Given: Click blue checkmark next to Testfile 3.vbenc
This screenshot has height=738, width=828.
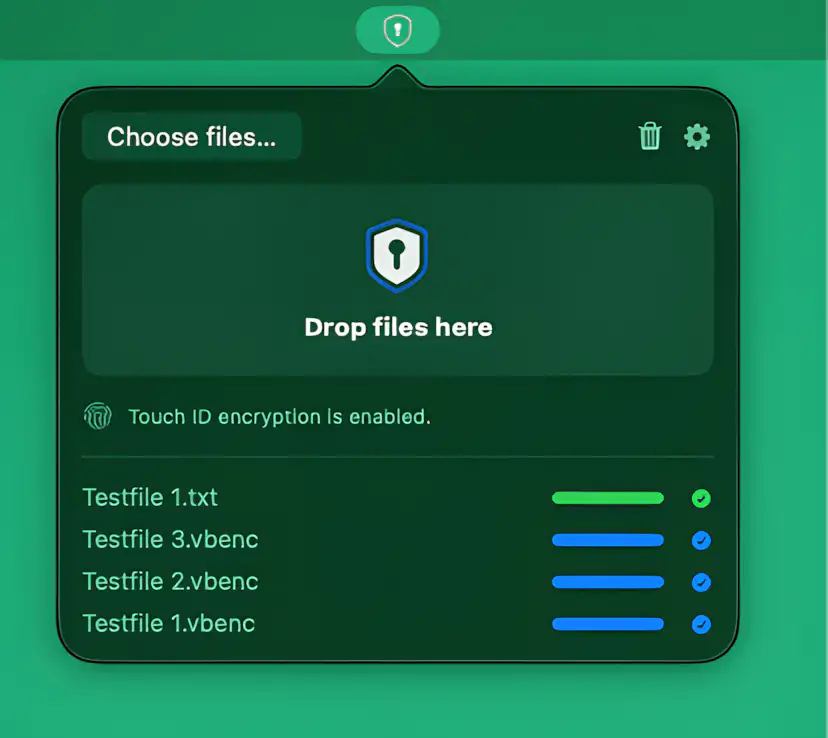Looking at the screenshot, I should [x=701, y=540].
